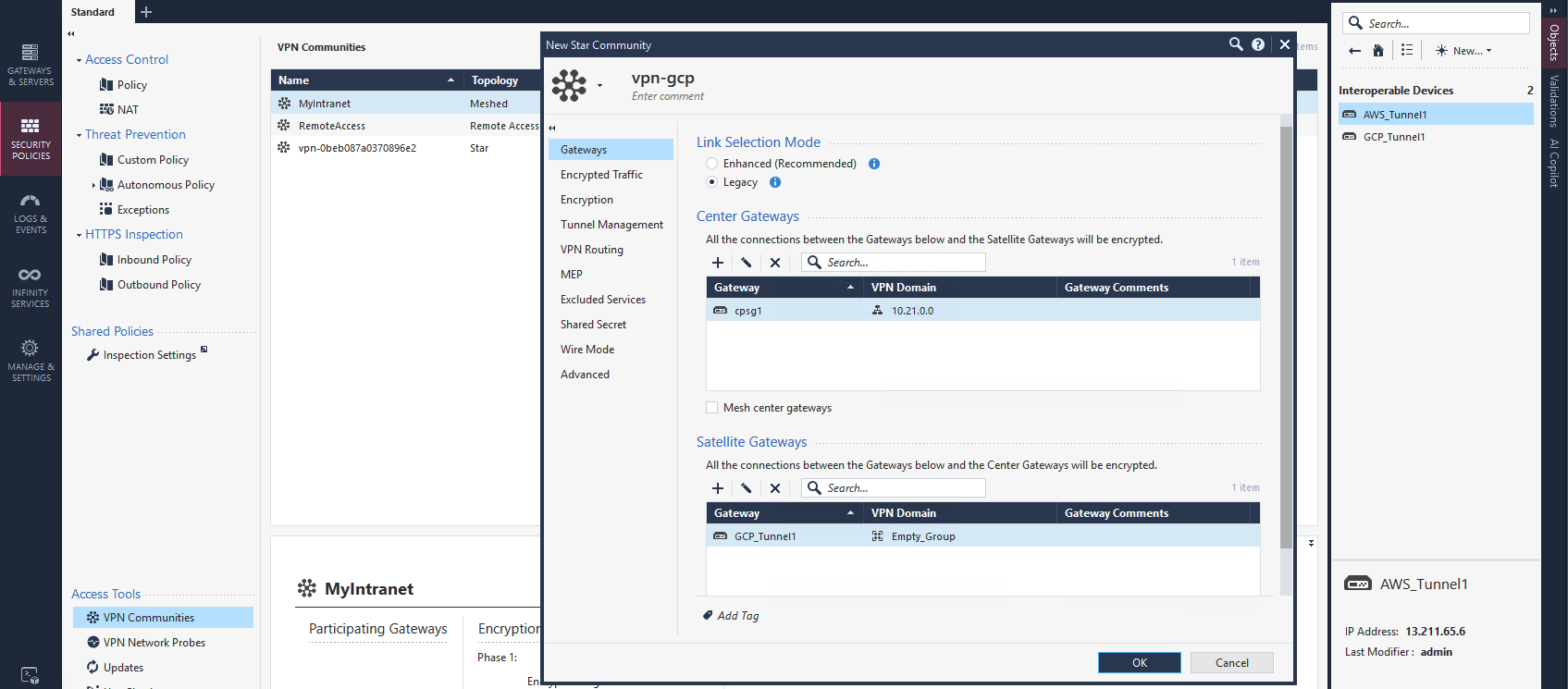
Task: Open the Gateways & Servers view
Action: coord(31,64)
